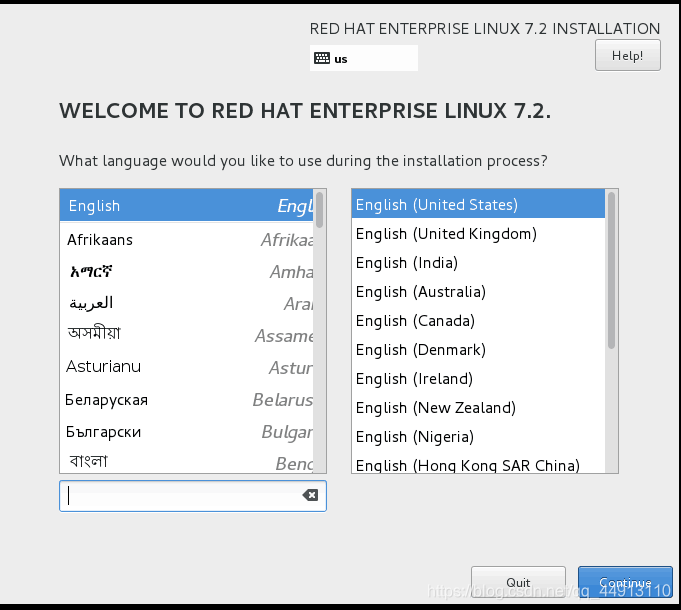Select Afrikaans in the language list
Viewport: 681px width, 610px height.
point(186,239)
